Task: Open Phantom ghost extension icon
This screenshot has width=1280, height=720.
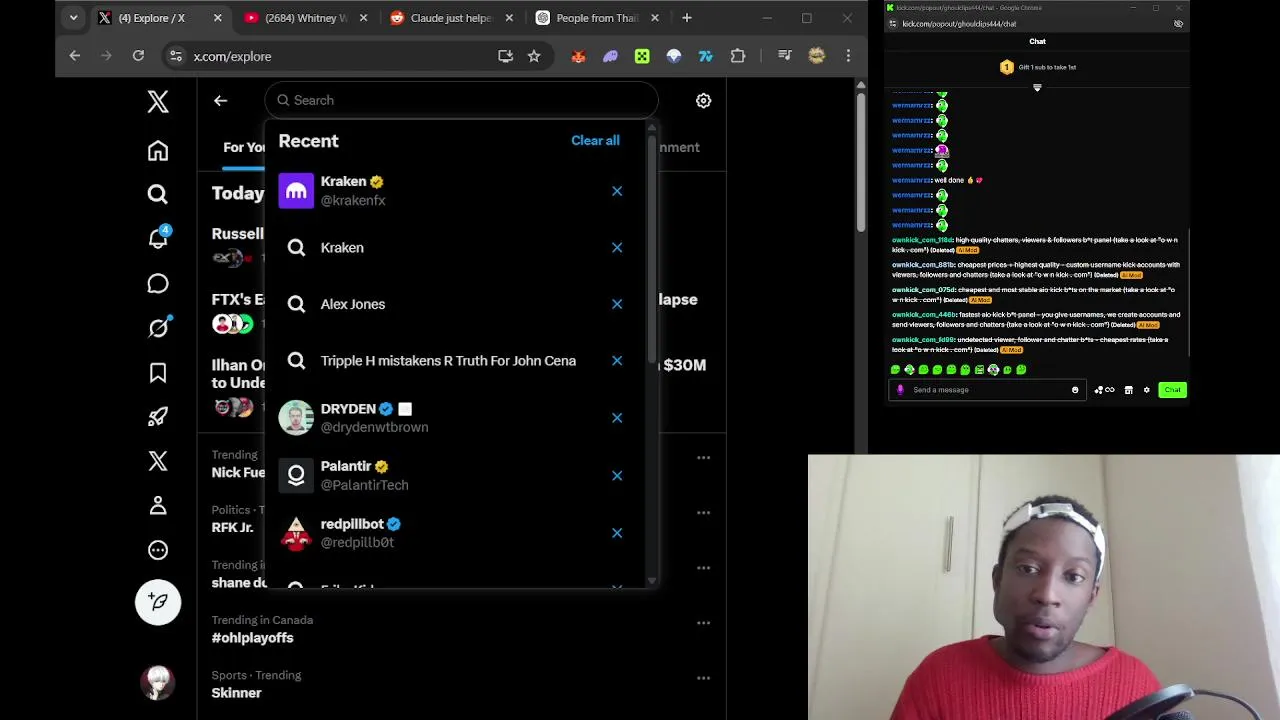Action: point(610,56)
